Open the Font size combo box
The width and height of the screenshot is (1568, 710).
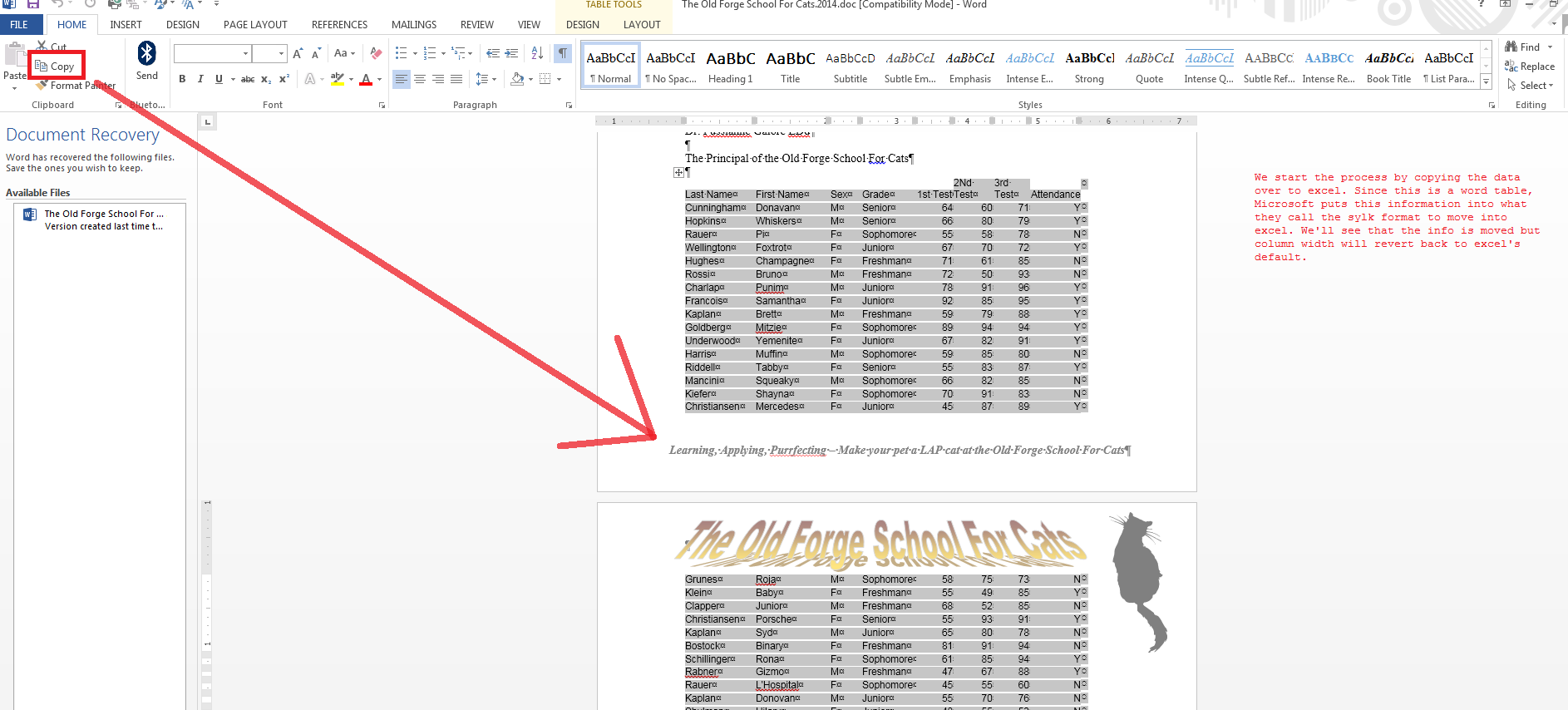click(x=269, y=54)
